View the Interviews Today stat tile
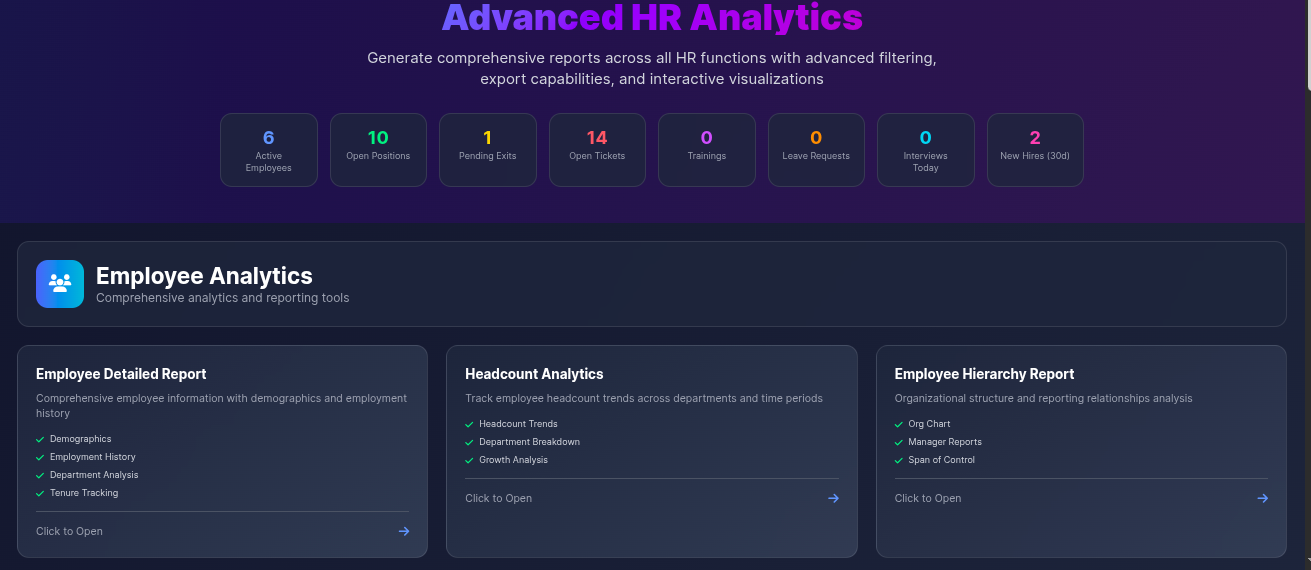Screen dimensions: 1311x570 click(x=925, y=150)
